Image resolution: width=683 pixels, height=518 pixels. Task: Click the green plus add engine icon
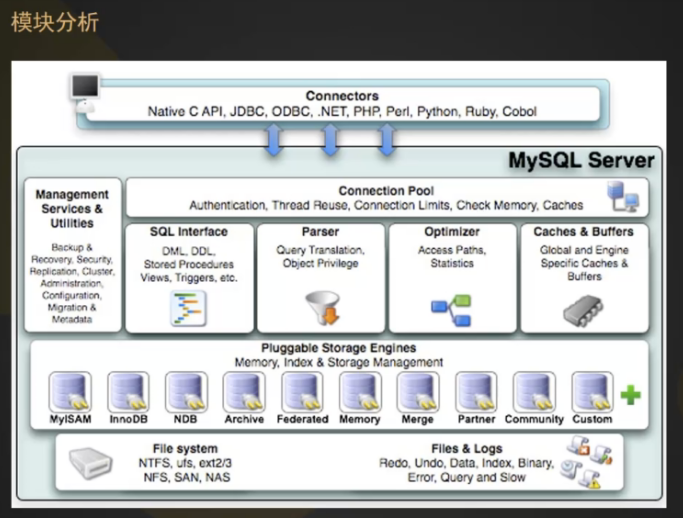(x=630, y=395)
